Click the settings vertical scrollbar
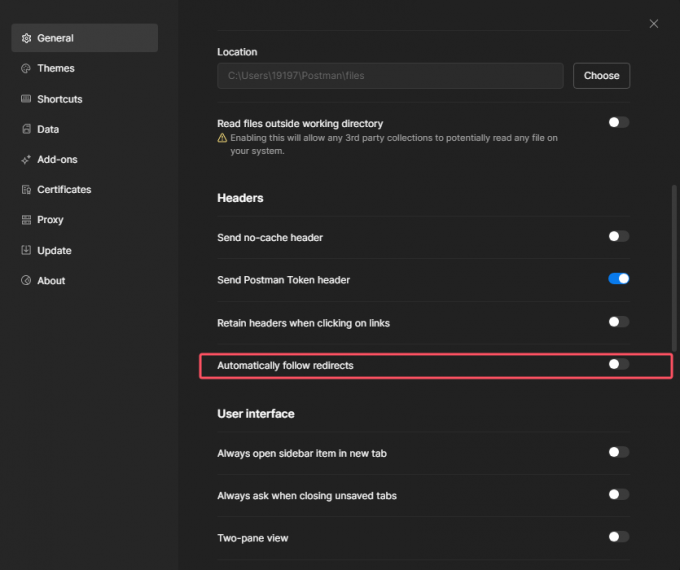The height and width of the screenshot is (570, 680). coord(674,268)
